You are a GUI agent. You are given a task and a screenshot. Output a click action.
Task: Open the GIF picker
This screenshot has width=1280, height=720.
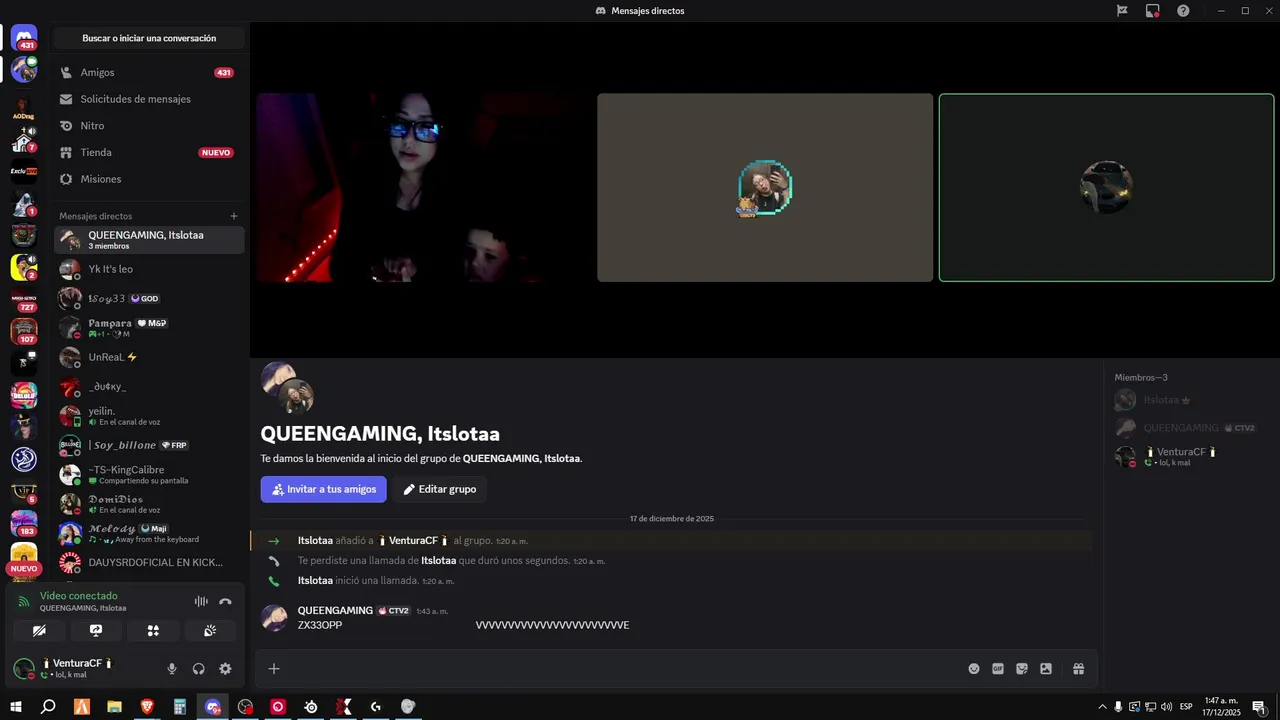pos(998,669)
